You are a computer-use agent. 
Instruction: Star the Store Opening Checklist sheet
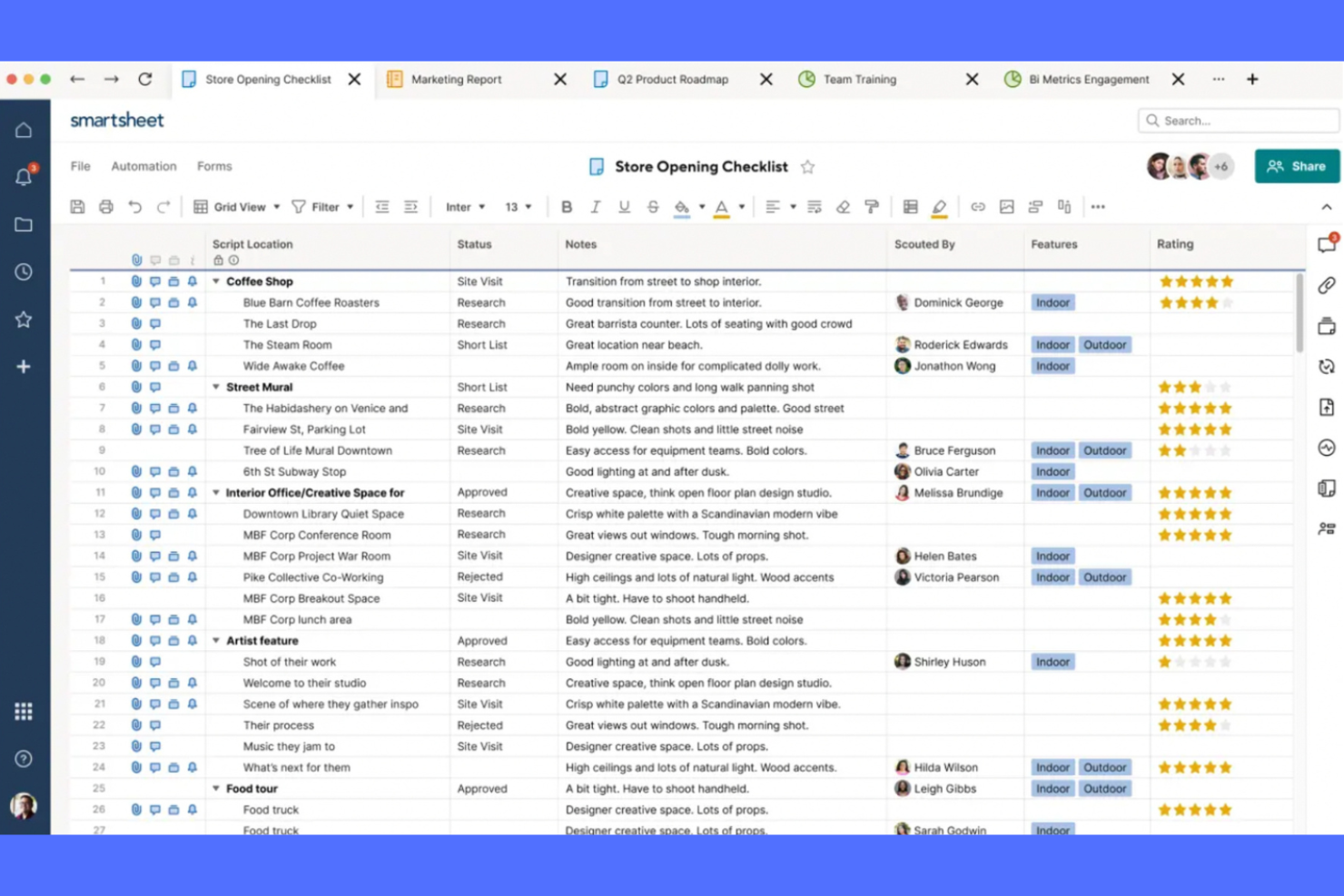click(x=808, y=167)
